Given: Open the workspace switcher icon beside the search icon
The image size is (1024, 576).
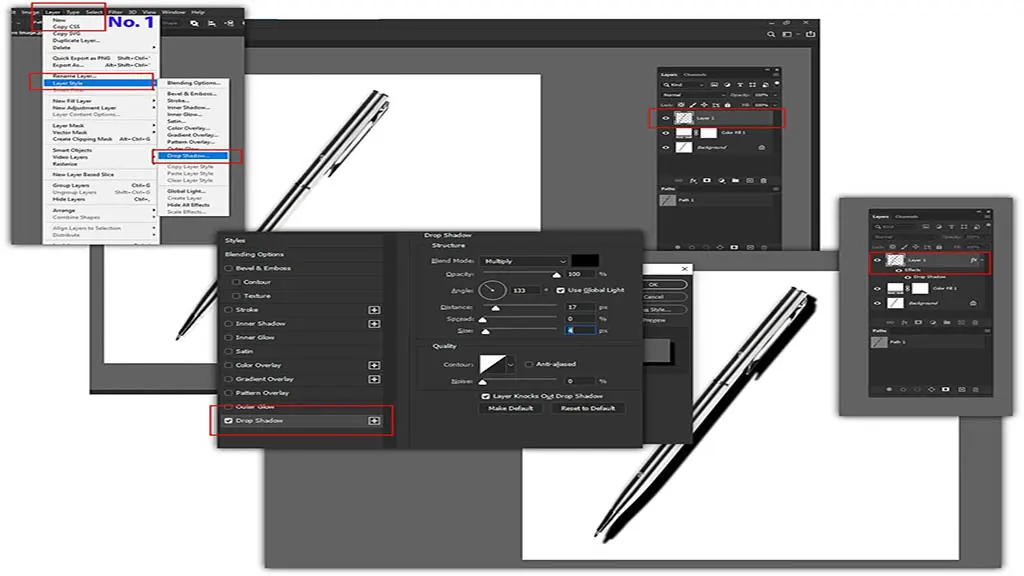Looking at the screenshot, I should (787, 34).
